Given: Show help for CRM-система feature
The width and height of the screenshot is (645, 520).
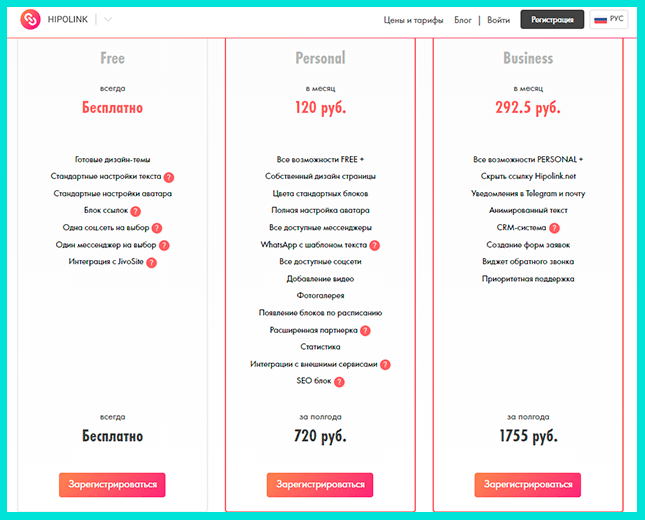Looking at the screenshot, I should pos(555,228).
